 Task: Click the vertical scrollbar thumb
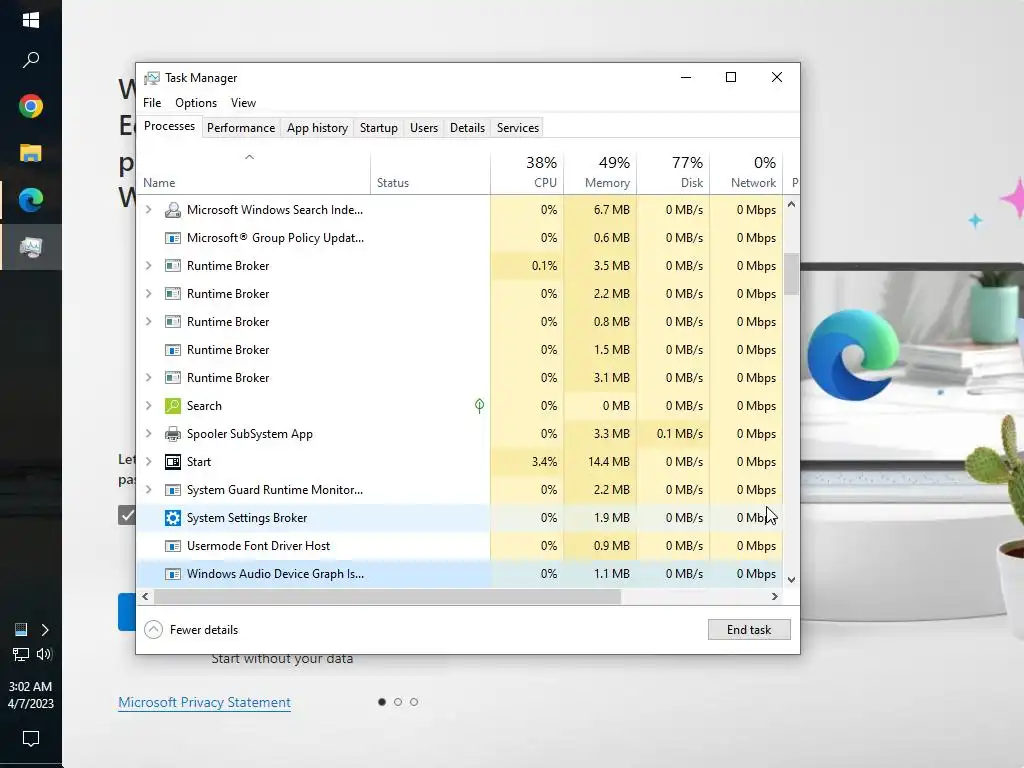(792, 274)
